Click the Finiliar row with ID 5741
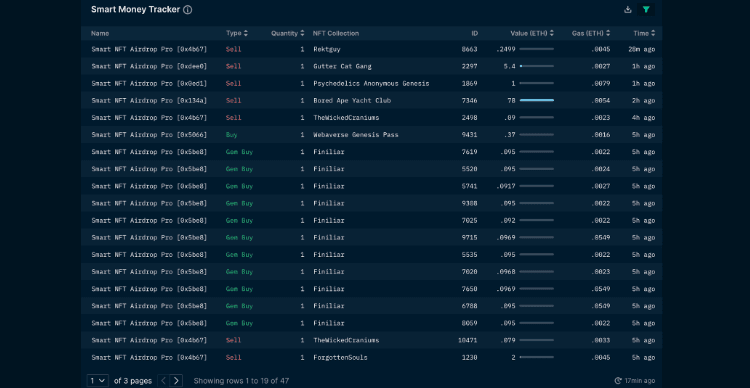This screenshot has width=750, height=388. pyautogui.click(x=371, y=186)
